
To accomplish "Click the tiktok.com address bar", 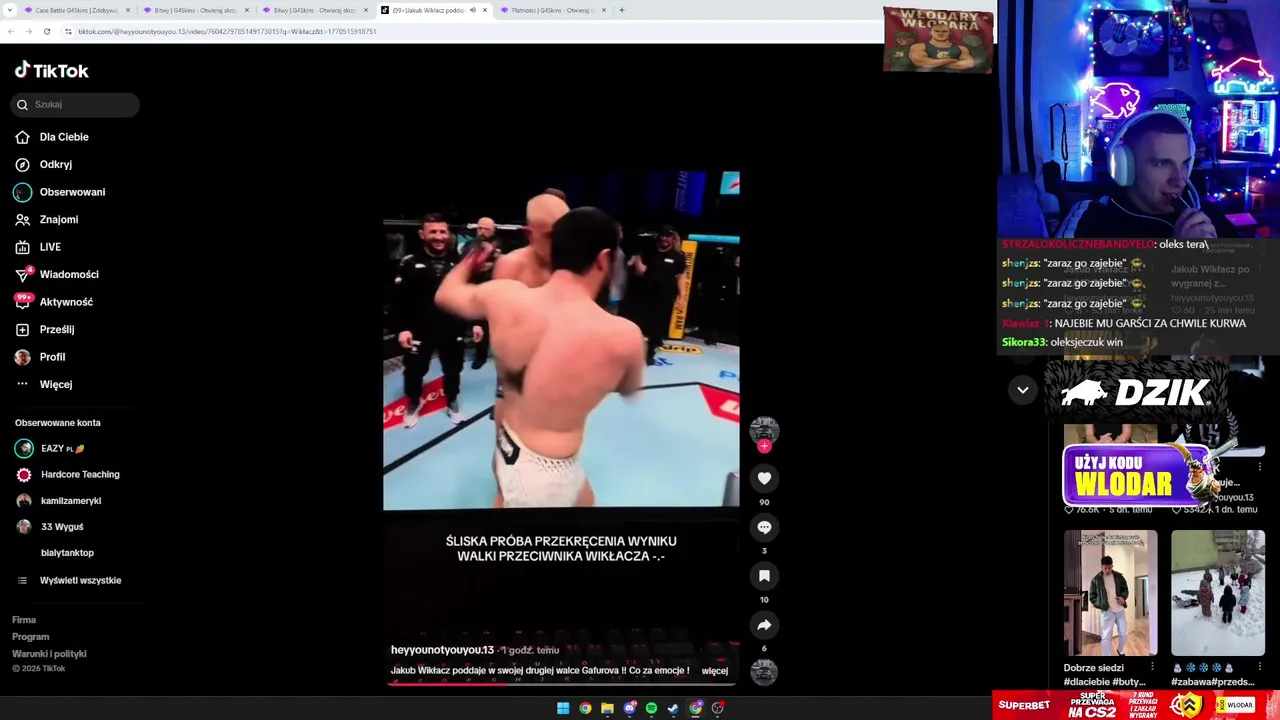I will pos(470,31).
